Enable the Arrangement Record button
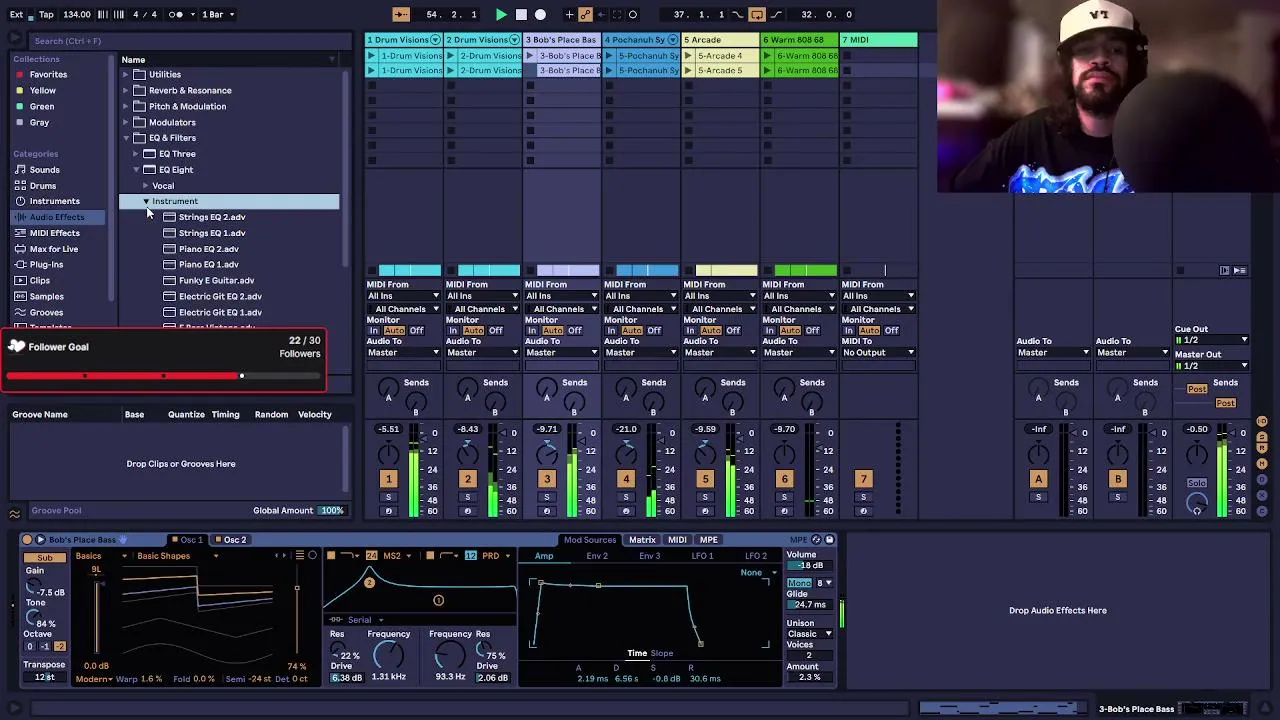The width and height of the screenshot is (1280, 720). tap(540, 14)
